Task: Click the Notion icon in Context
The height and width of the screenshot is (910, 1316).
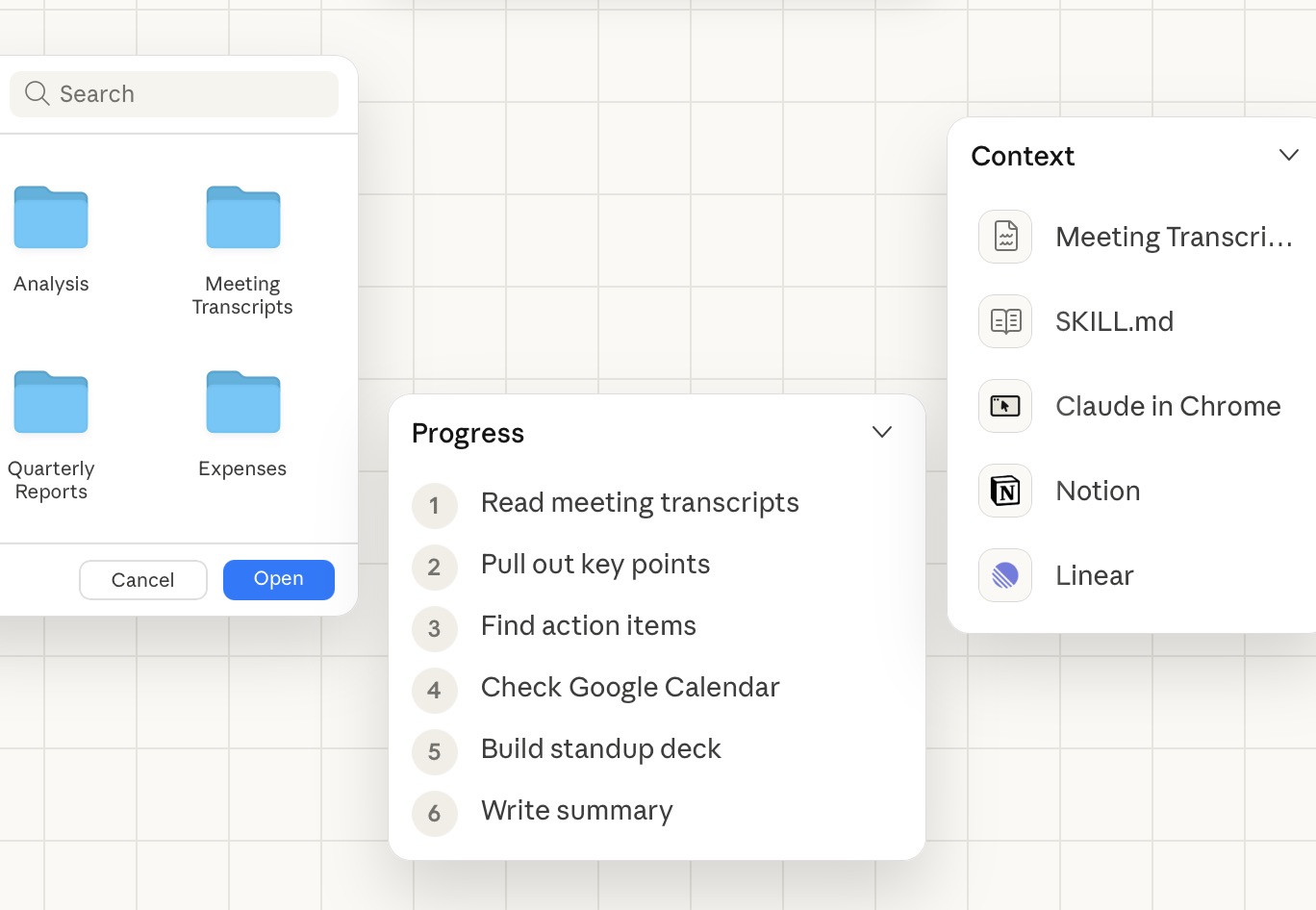Action: tap(1005, 491)
